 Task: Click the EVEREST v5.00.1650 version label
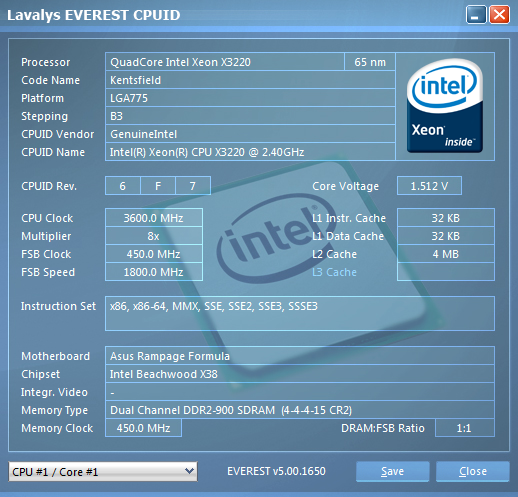276,471
